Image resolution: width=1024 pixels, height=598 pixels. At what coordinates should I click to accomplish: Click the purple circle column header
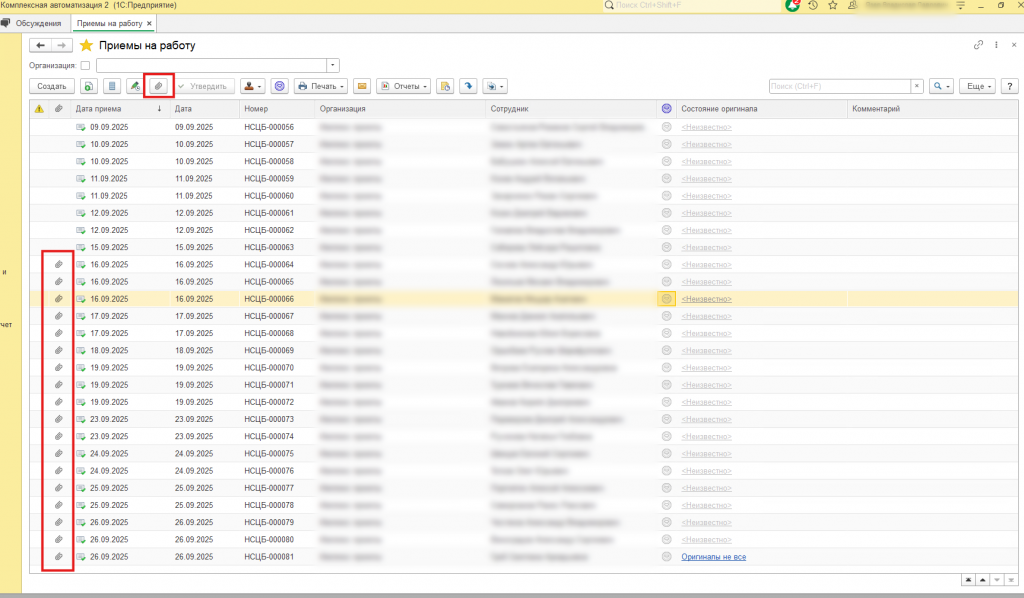[x=666, y=109]
